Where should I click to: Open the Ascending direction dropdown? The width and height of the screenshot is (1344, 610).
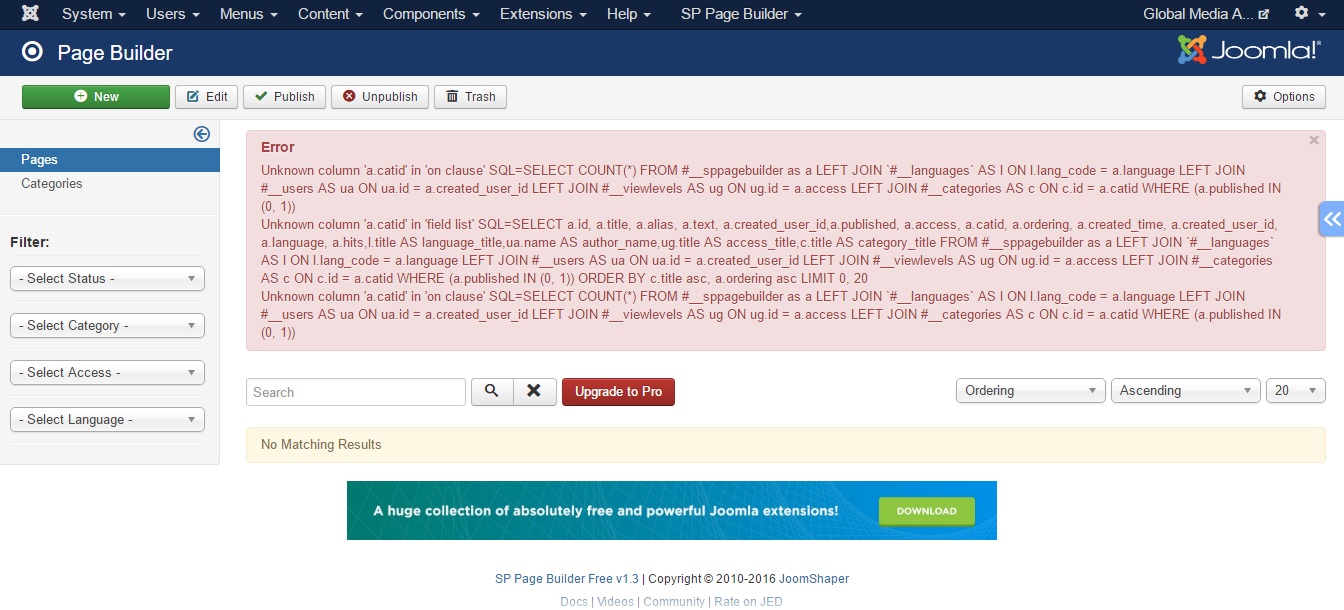[x=1186, y=391]
